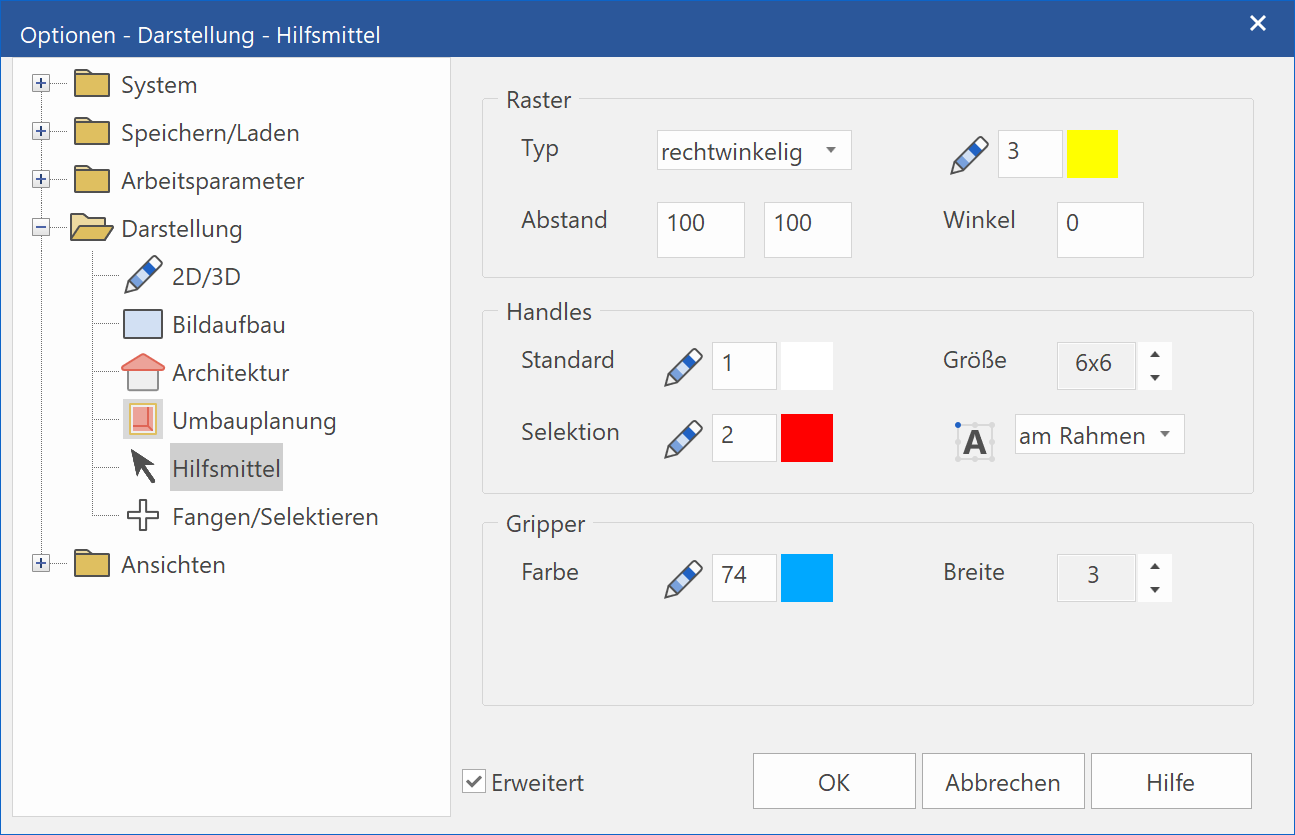Image resolution: width=1295 pixels, height=835 pixels.
Task: Click the Ansichten tree label
Action: coord(173,565)
